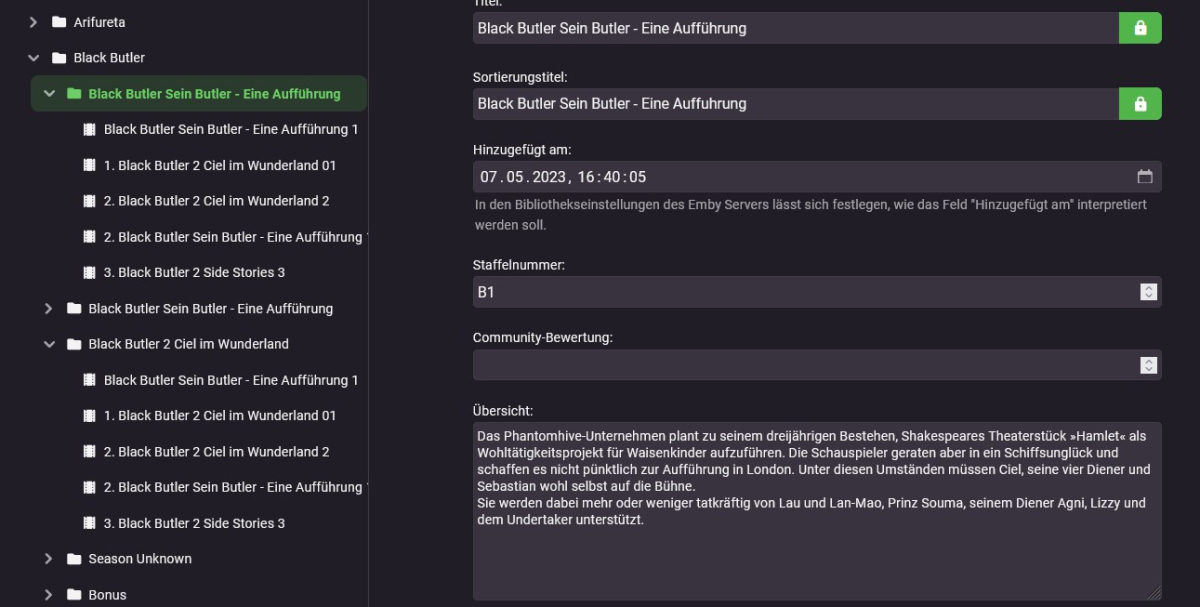Click the Community-Bewertung spinner arrows
This screenshot has width=1200, height=607.
click(1149, 365)
